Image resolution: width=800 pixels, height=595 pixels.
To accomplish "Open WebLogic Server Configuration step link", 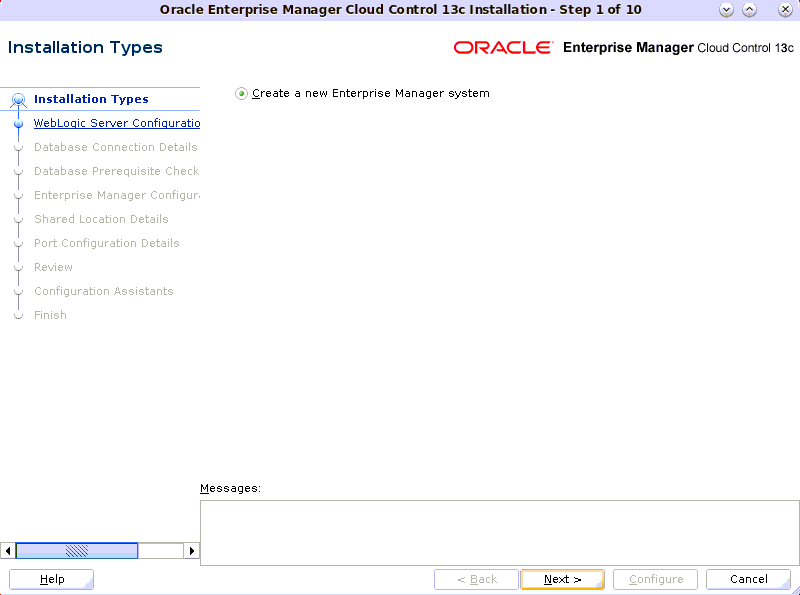I will 117,123.
